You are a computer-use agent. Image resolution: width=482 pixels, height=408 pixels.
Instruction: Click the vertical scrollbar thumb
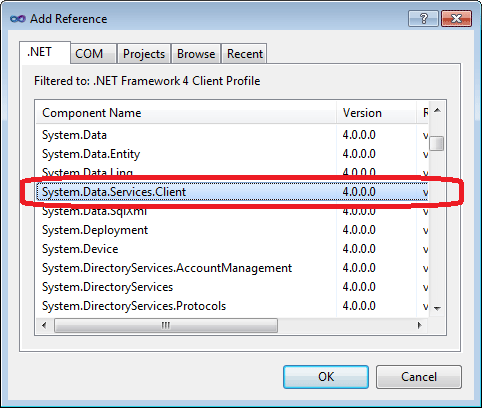[437, 144]
